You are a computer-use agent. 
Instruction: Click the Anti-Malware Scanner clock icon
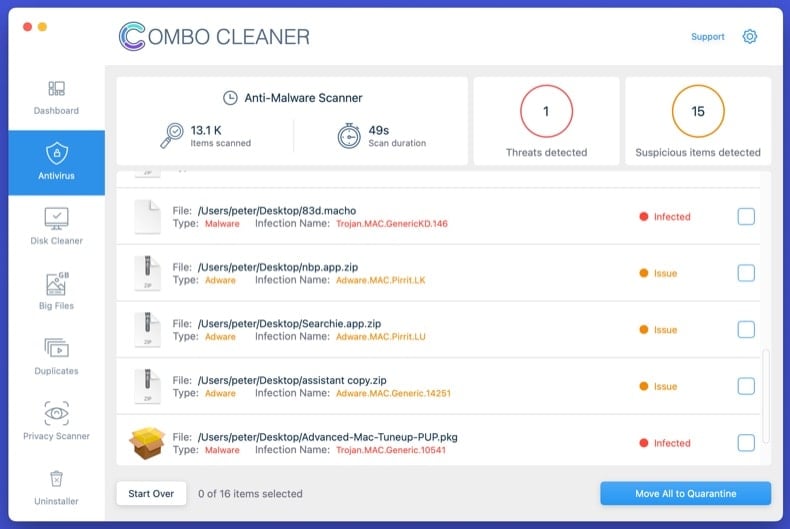point(230,98)
